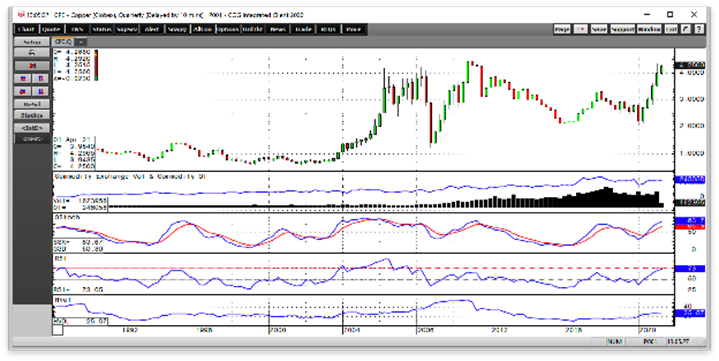Click the SStoch study label
Screen dimensions: 719x361
(x=67, y=217)
